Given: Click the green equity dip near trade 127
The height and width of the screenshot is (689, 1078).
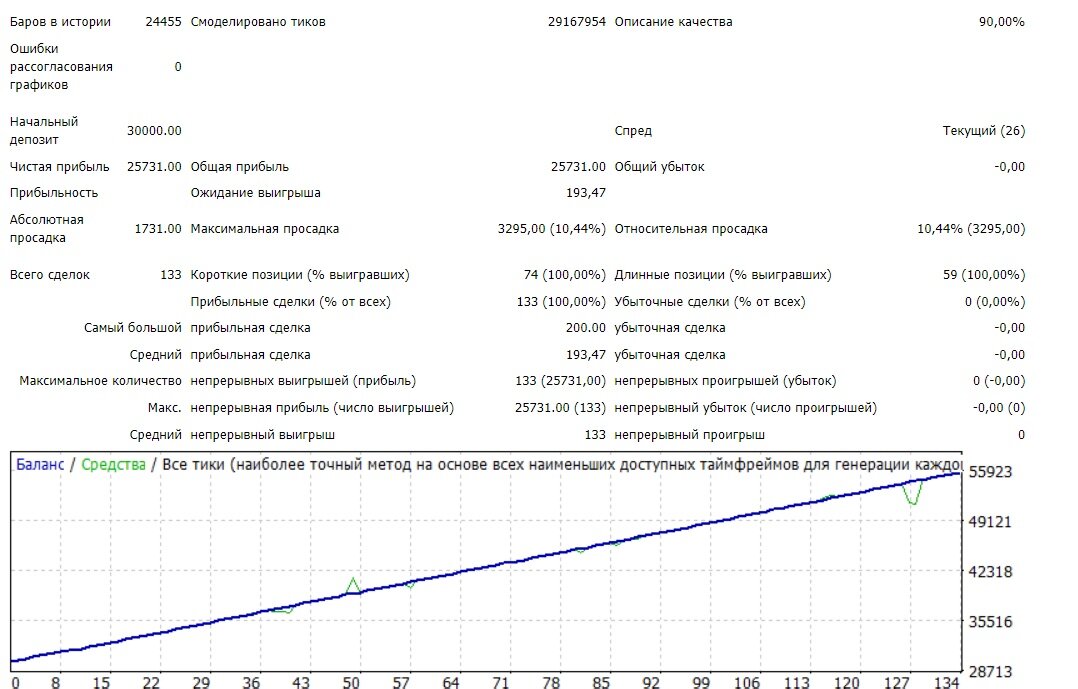Looking at the screenshot, I should coord(913,494).
